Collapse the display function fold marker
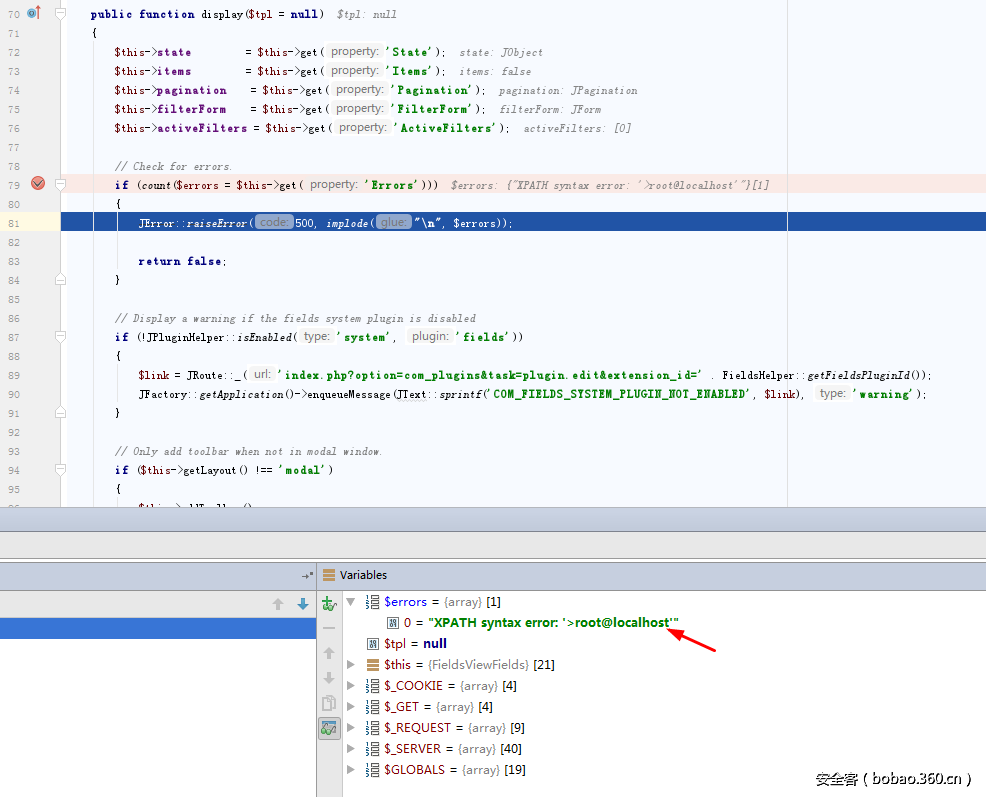 (61, 14)
